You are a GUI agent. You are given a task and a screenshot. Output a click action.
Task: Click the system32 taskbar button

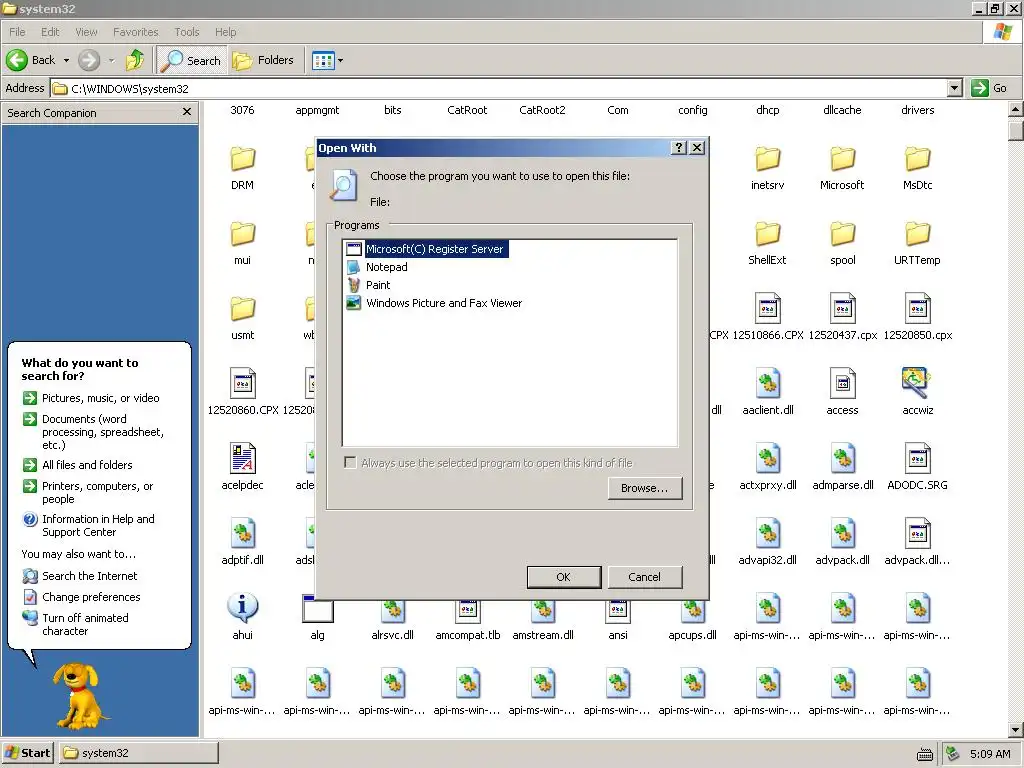click(x=139, y=753)
